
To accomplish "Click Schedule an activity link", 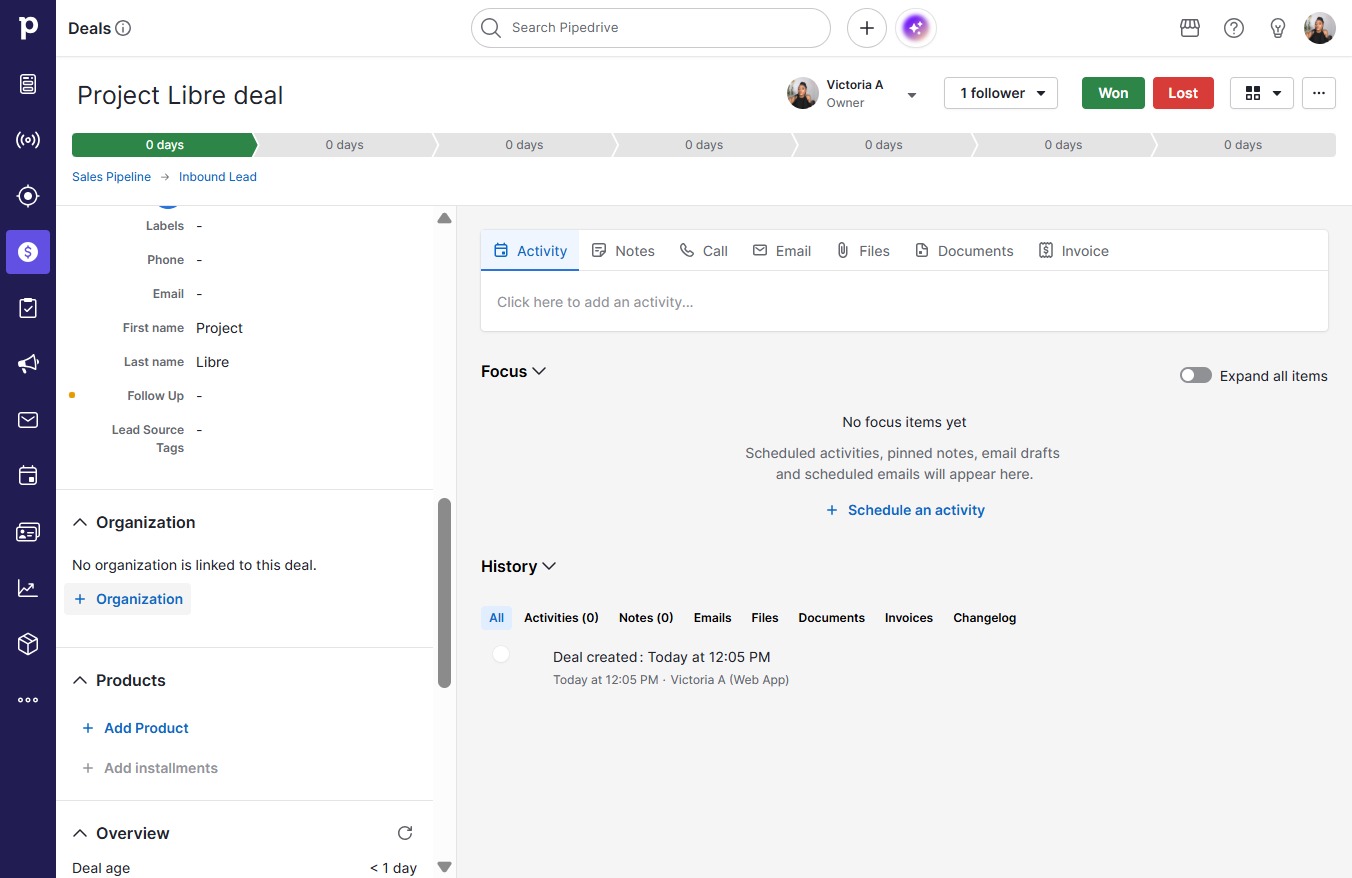I will coord(905,510).
